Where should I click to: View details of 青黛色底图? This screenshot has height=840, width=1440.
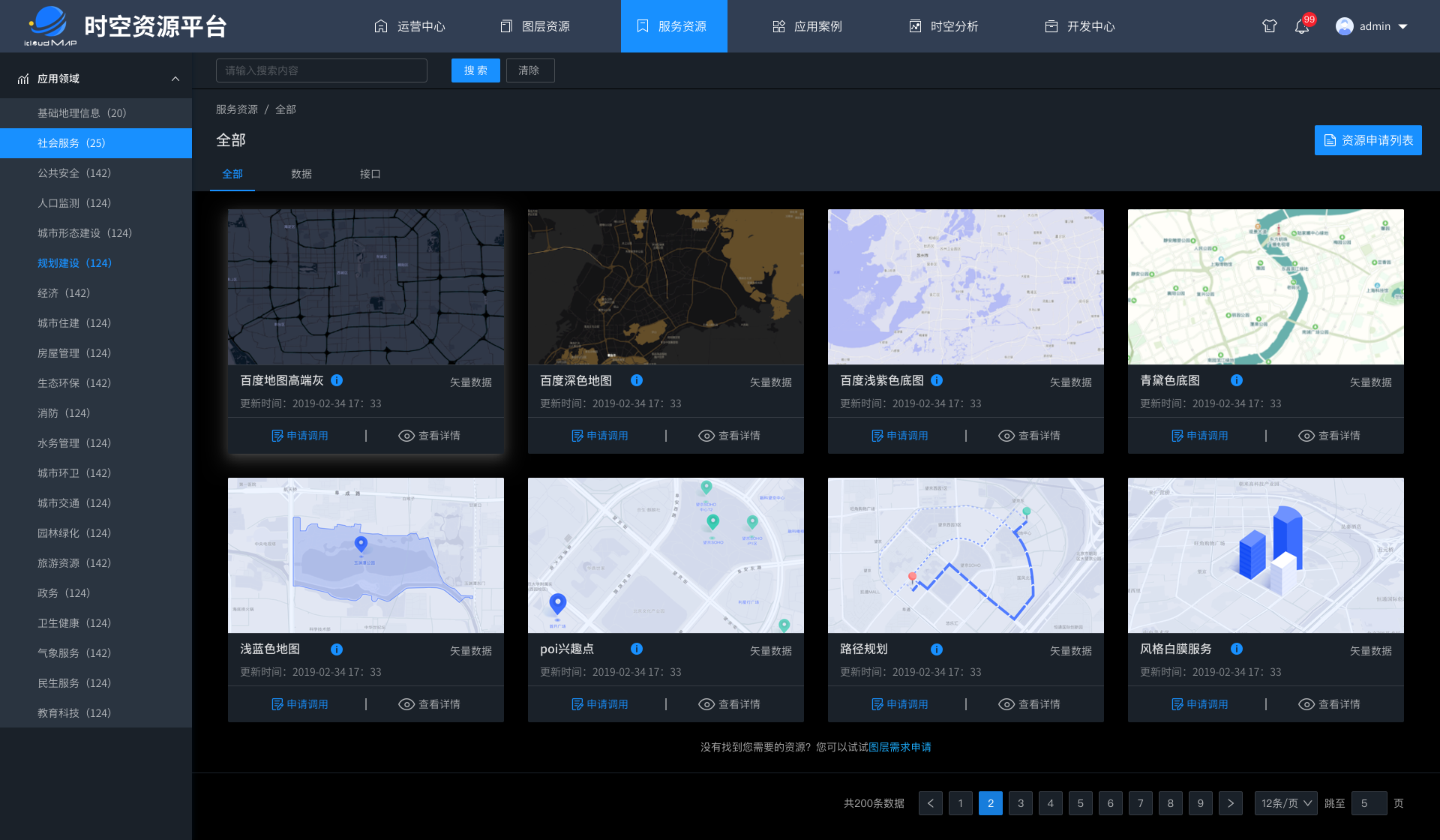1330,436
